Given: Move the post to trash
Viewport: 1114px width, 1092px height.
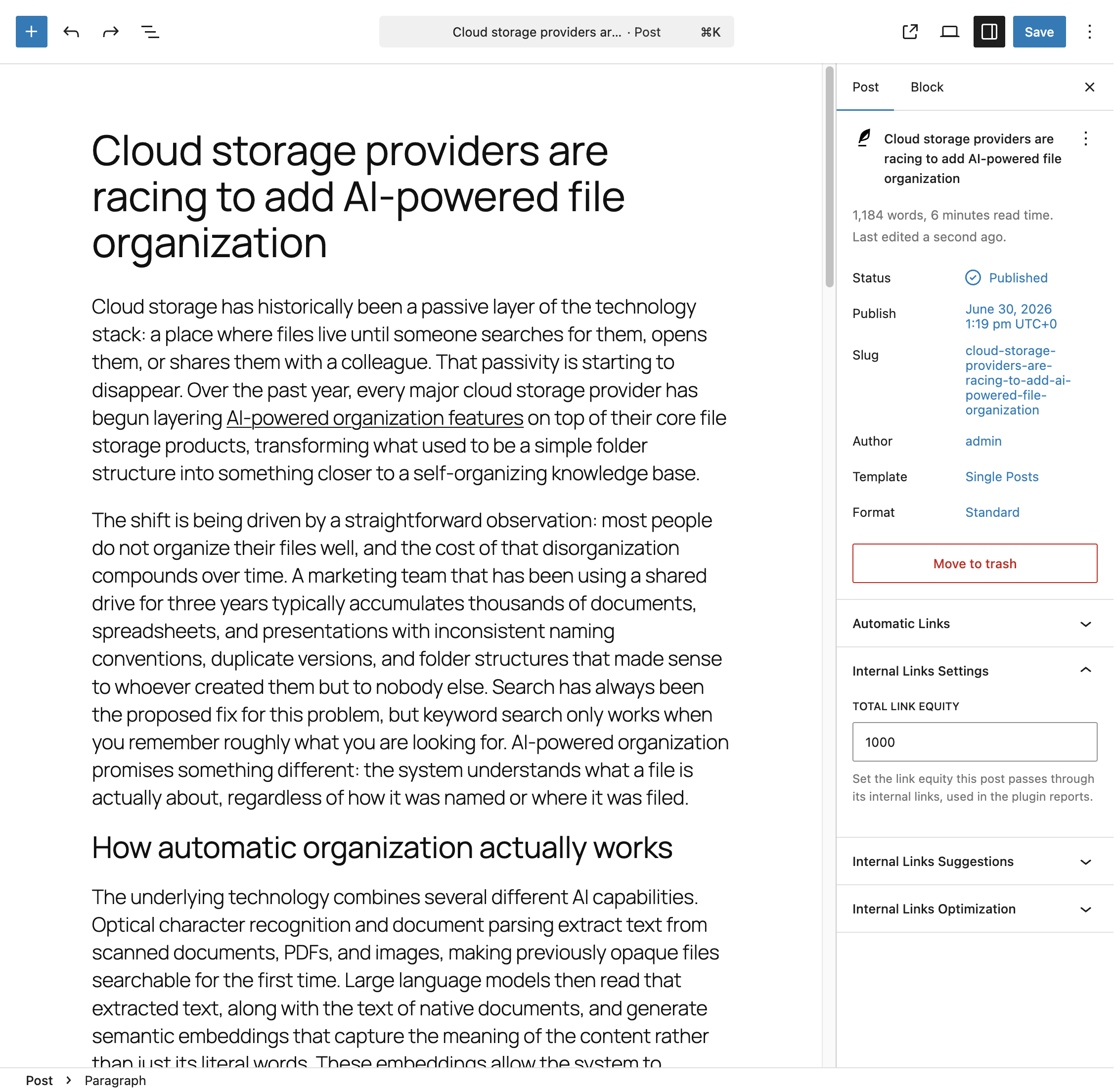Looking at the screenshot, I should point(975,563).
